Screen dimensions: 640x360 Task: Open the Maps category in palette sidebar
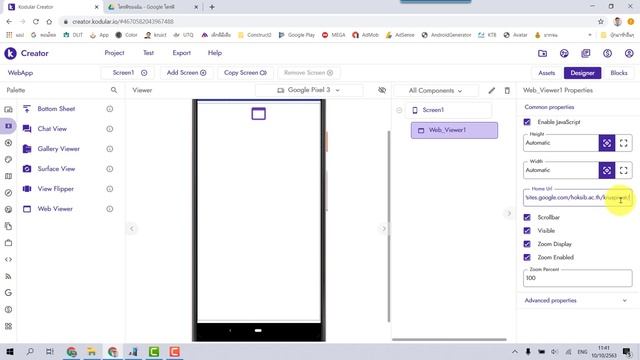pyautogui.click(x=8, y=176)
